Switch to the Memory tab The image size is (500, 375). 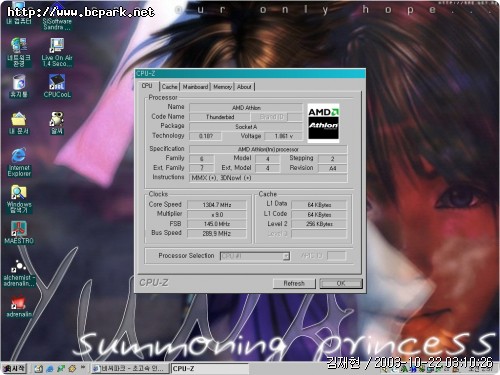tap(222, 87)
